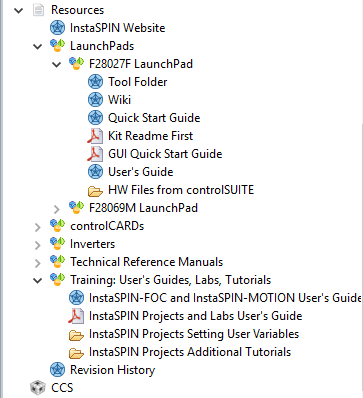Screen dimensions: 363x398
Task: Click the web icon beside User's Guide
Action: coord(95,172)
